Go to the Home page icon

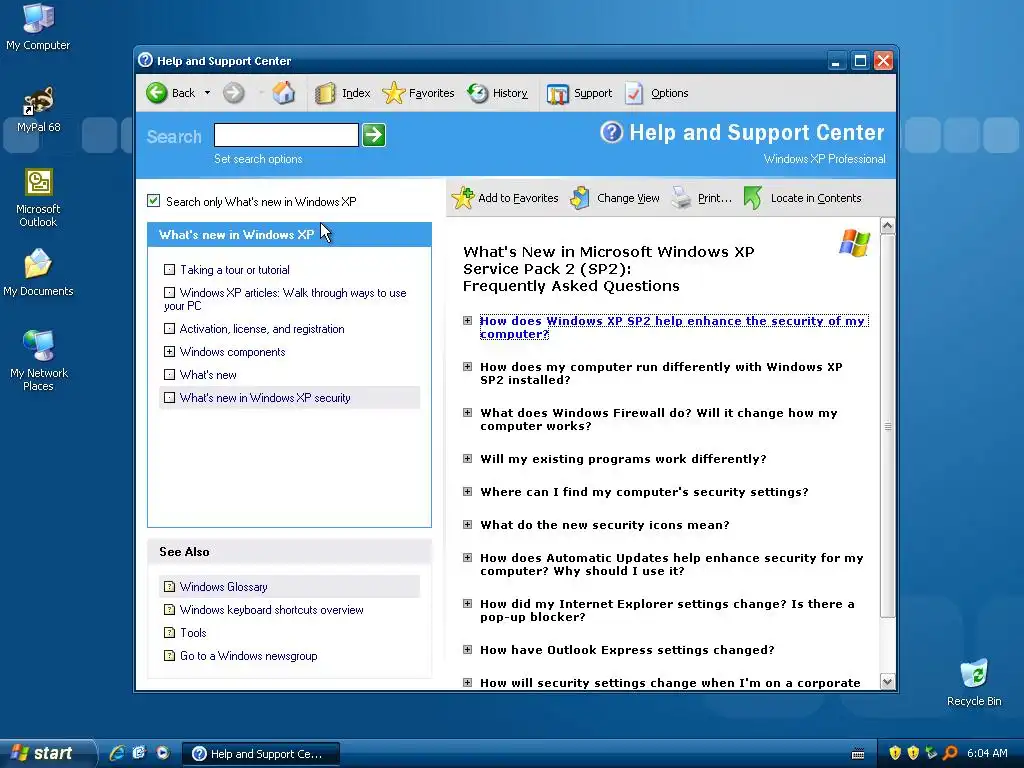point(283,93)
